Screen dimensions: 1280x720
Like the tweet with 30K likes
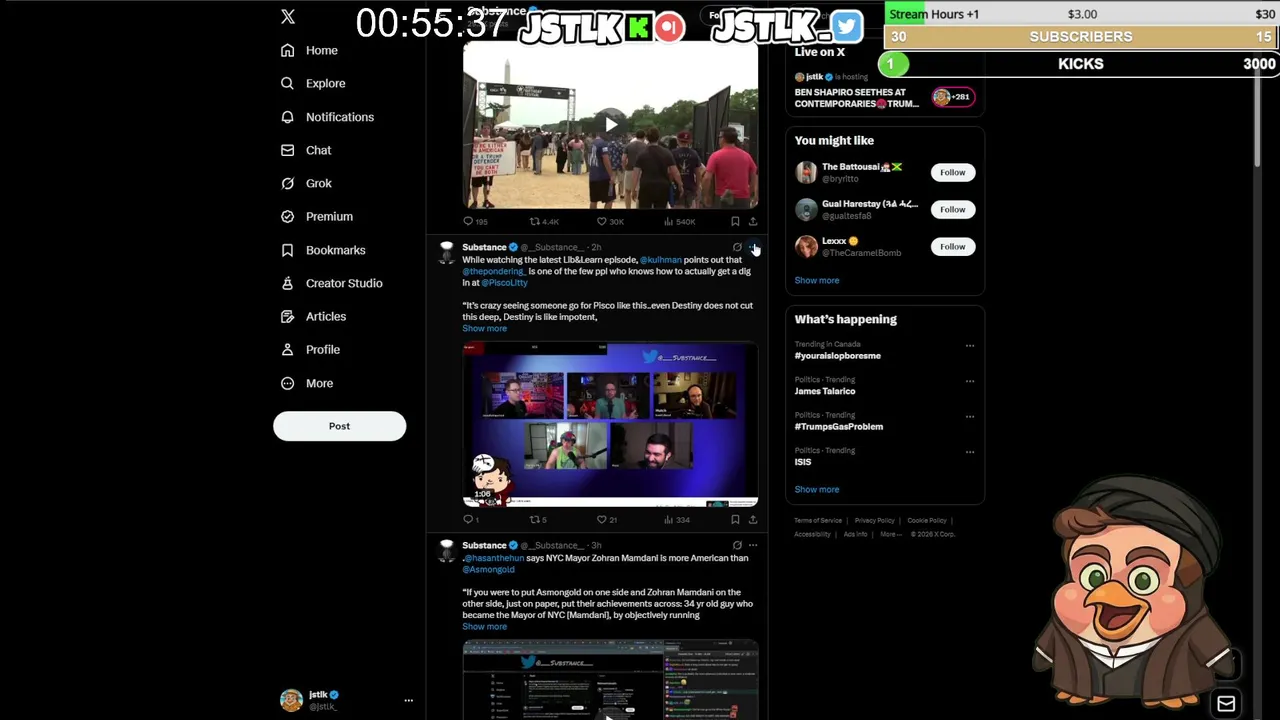pos(610,221)
